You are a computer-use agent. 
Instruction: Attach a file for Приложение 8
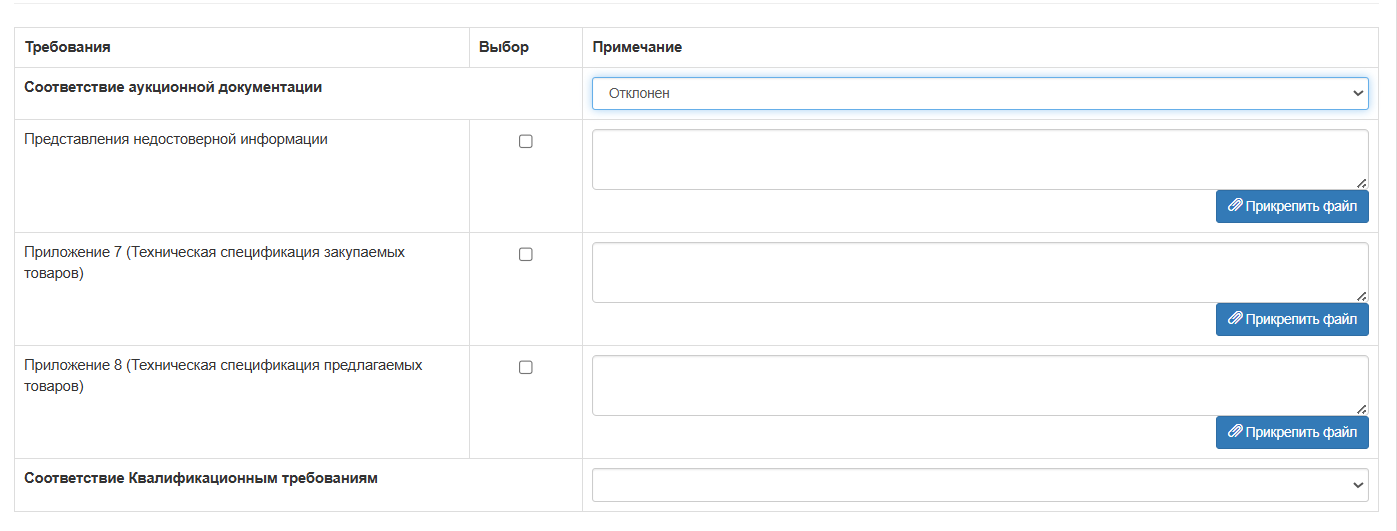pyautogui.click(x=1292, y=433)
